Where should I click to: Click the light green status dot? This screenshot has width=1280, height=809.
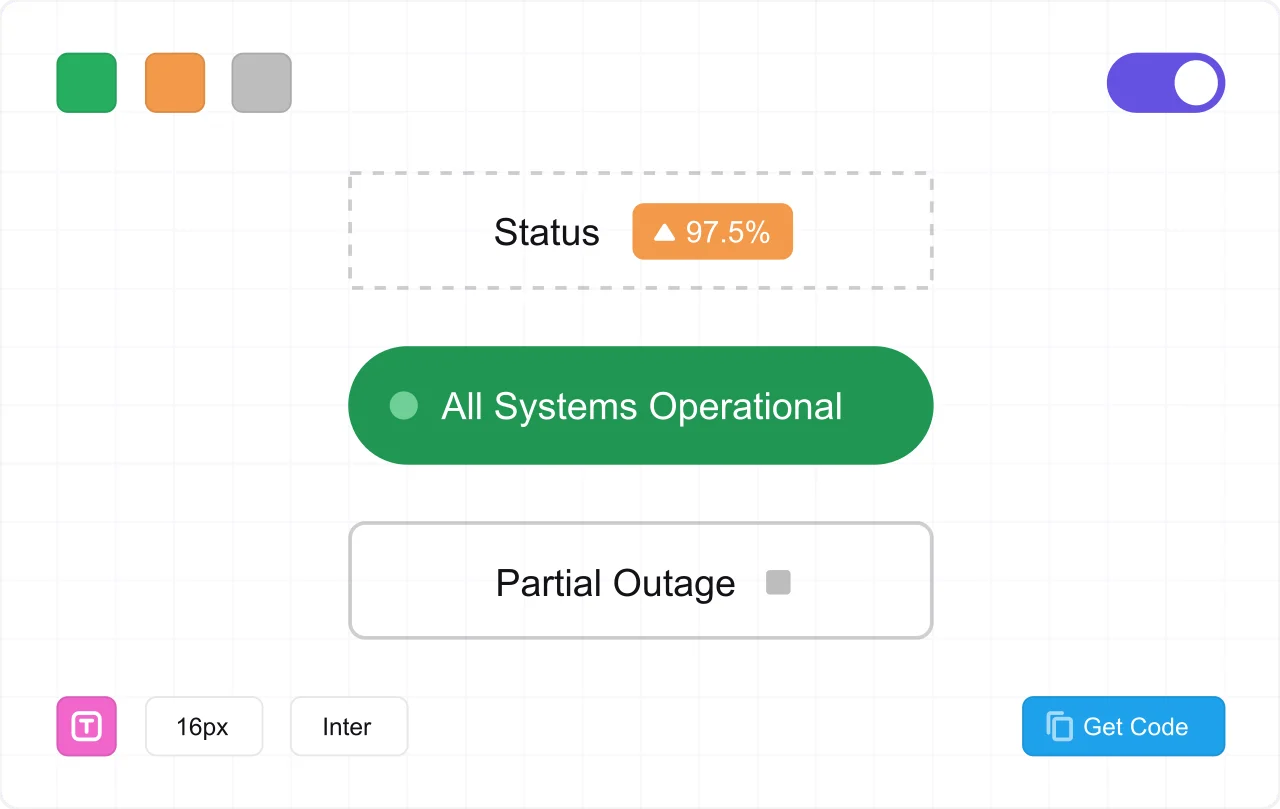[403, 406]
